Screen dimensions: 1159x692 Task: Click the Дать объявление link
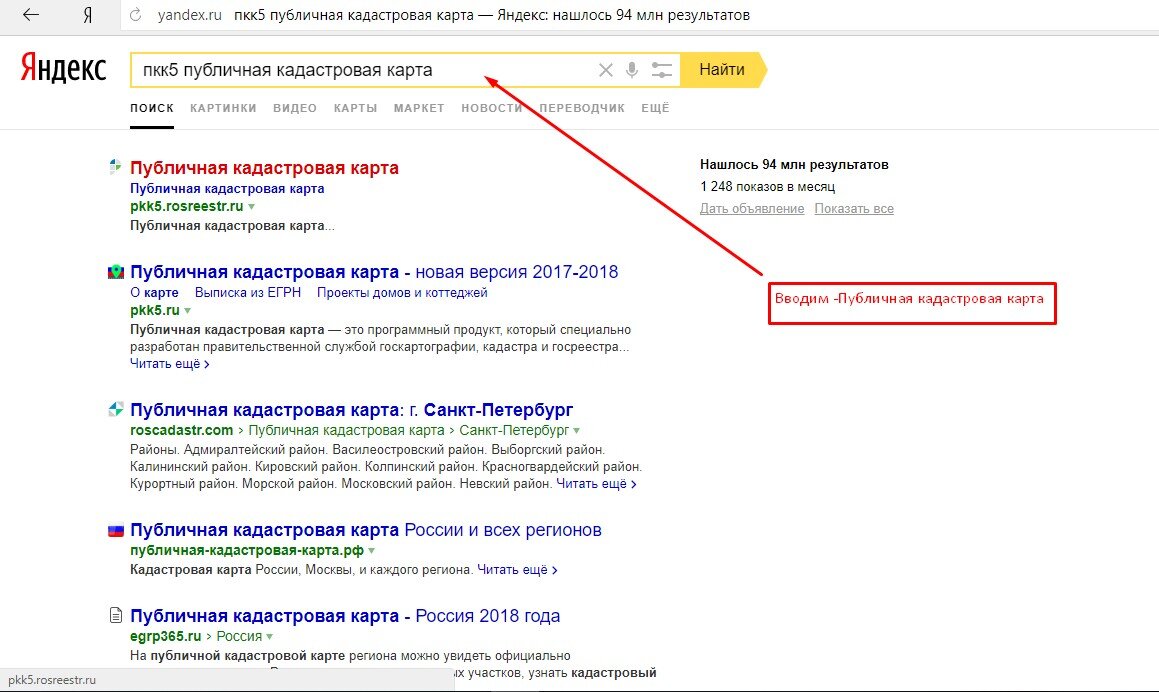coord(752,208)
